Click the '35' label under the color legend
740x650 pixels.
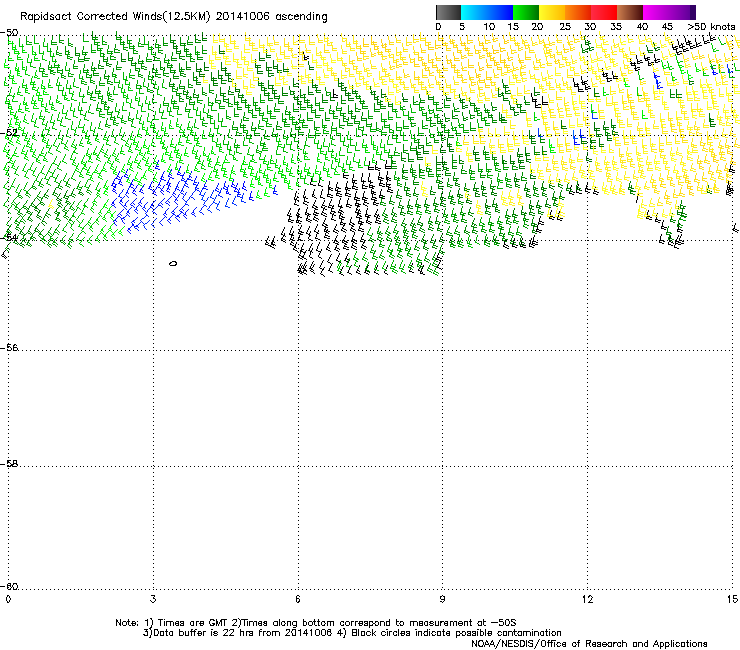(x=616, y=27)
